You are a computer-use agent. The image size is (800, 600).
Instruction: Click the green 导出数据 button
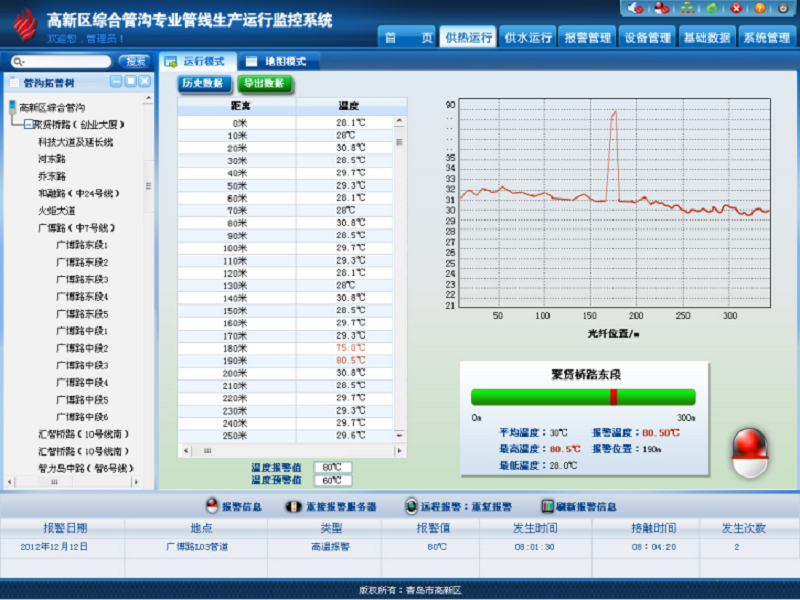pos(265,83)
